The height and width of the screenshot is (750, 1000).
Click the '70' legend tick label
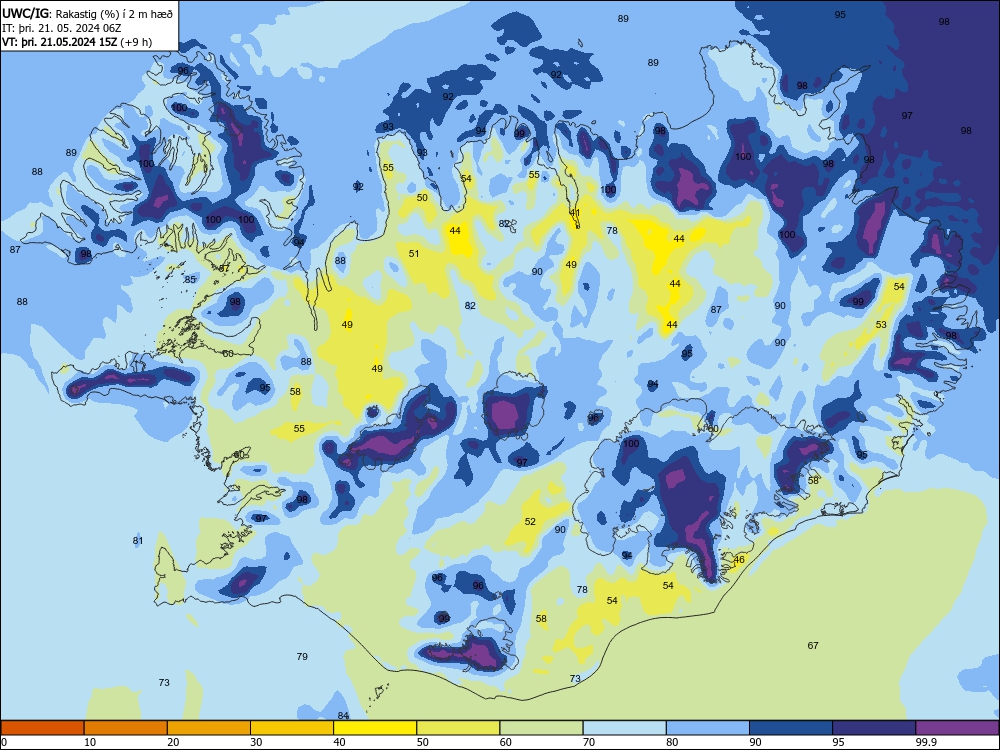click(x=589, y=742)
